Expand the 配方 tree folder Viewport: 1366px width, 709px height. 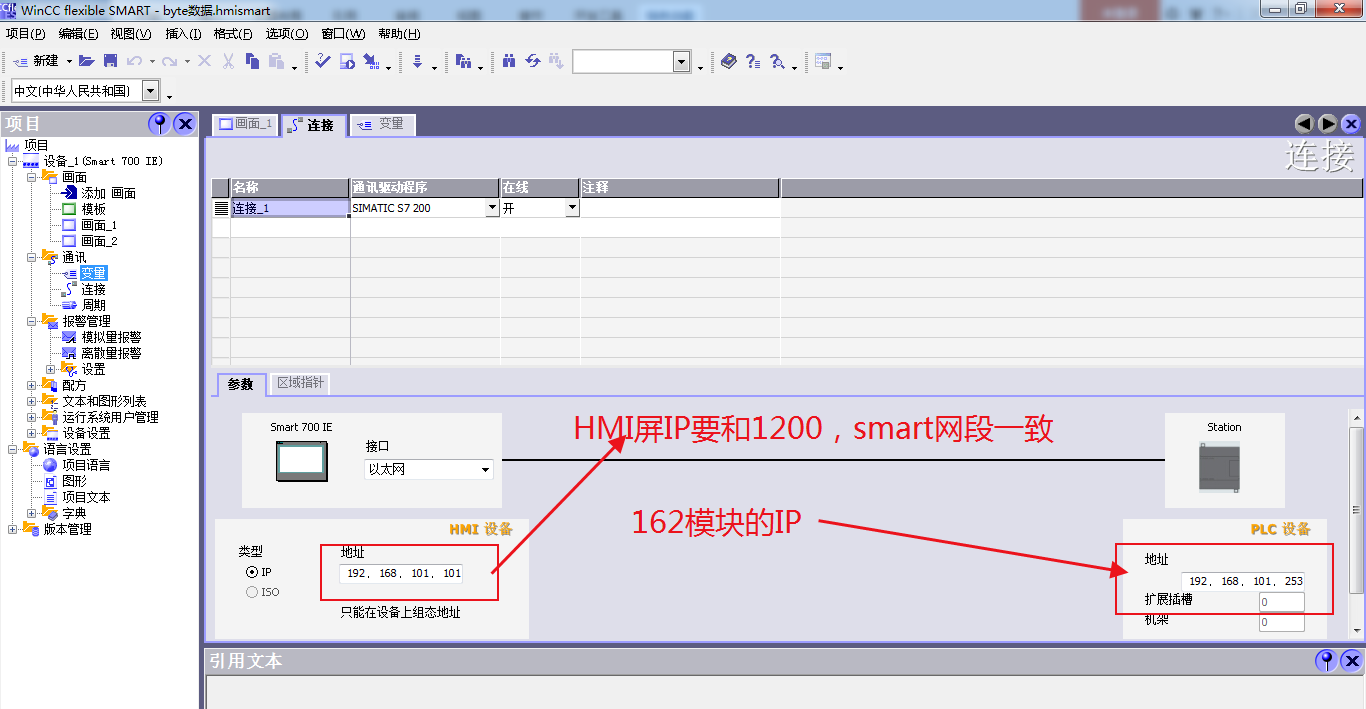coord(31,385)
